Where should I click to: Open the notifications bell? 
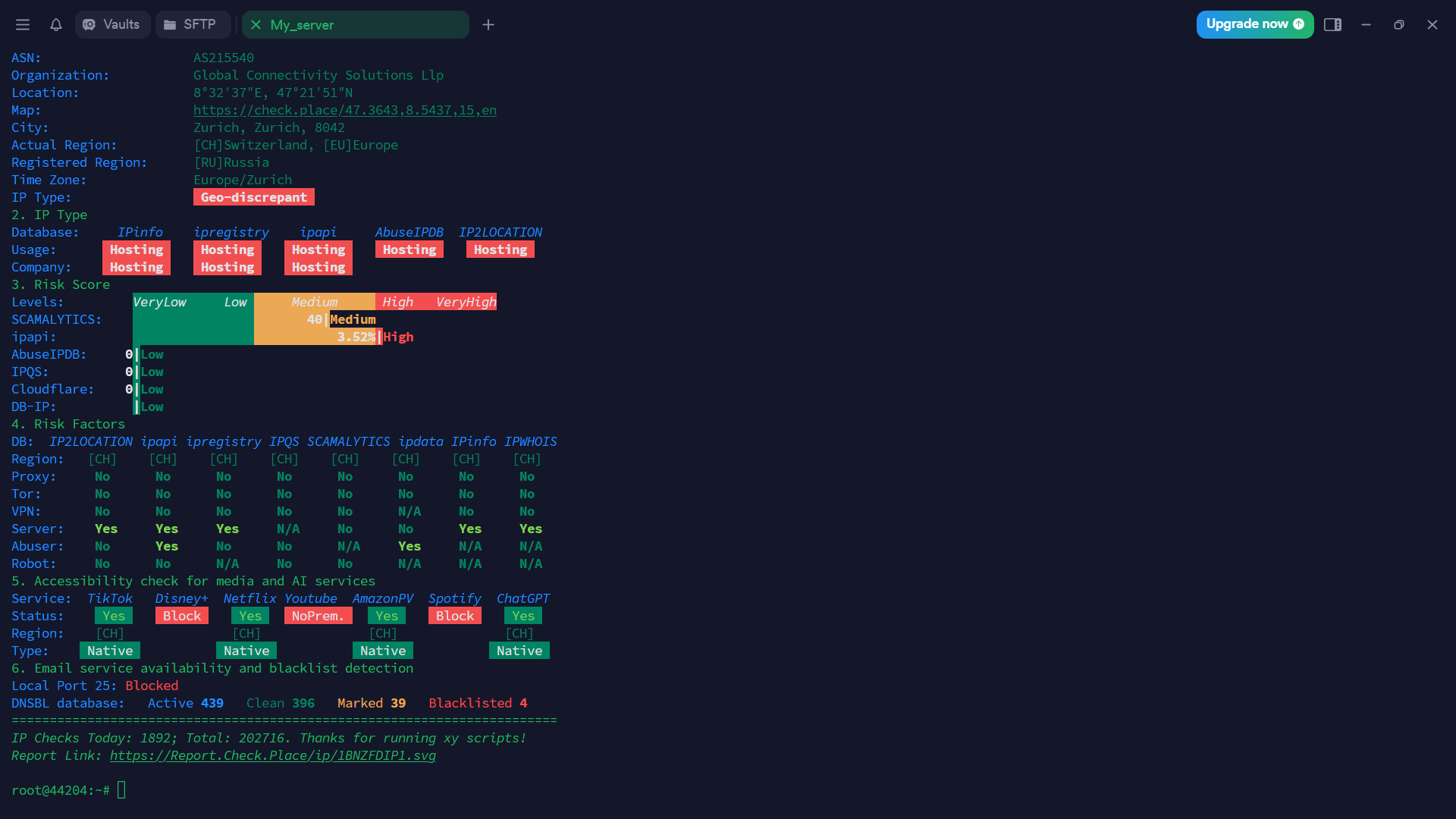point(56,25)
